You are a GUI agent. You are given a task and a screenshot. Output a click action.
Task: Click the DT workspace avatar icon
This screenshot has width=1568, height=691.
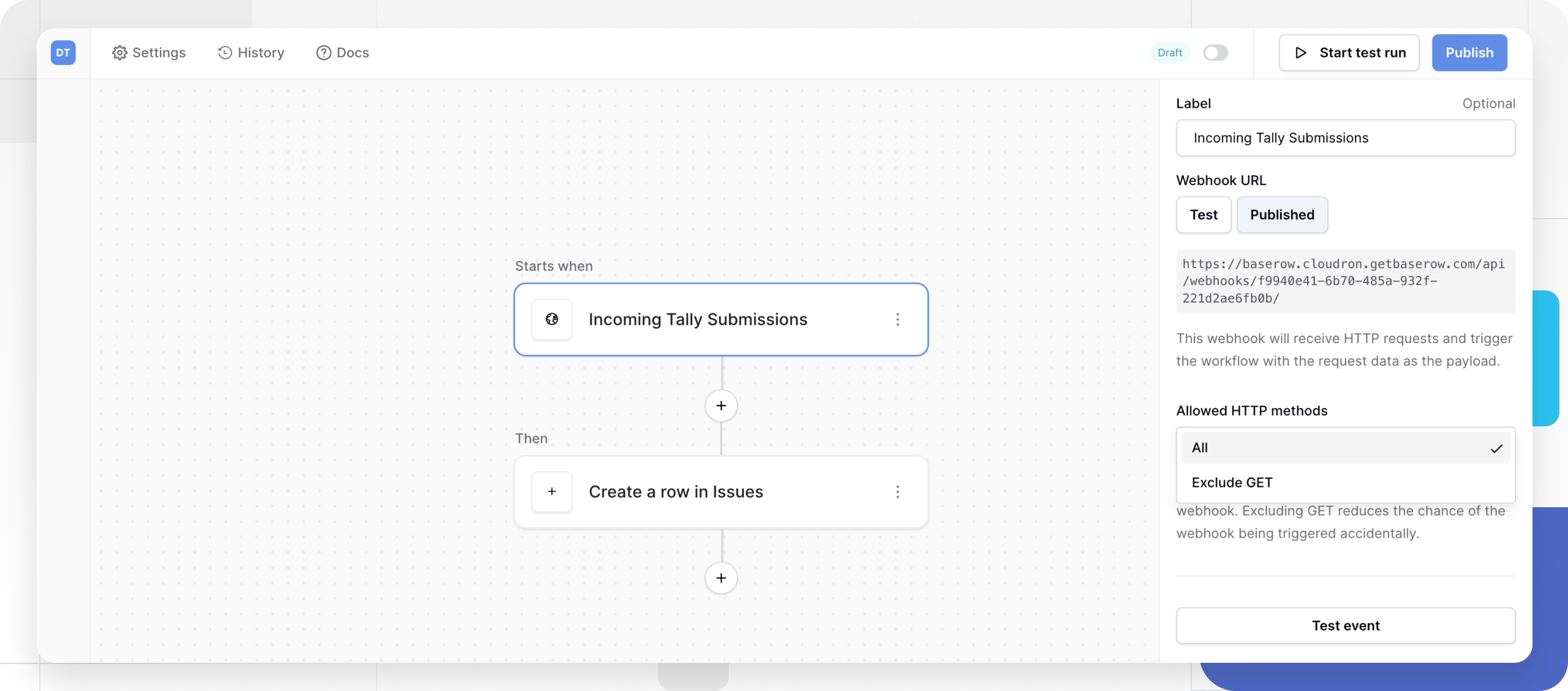point(63,53)
